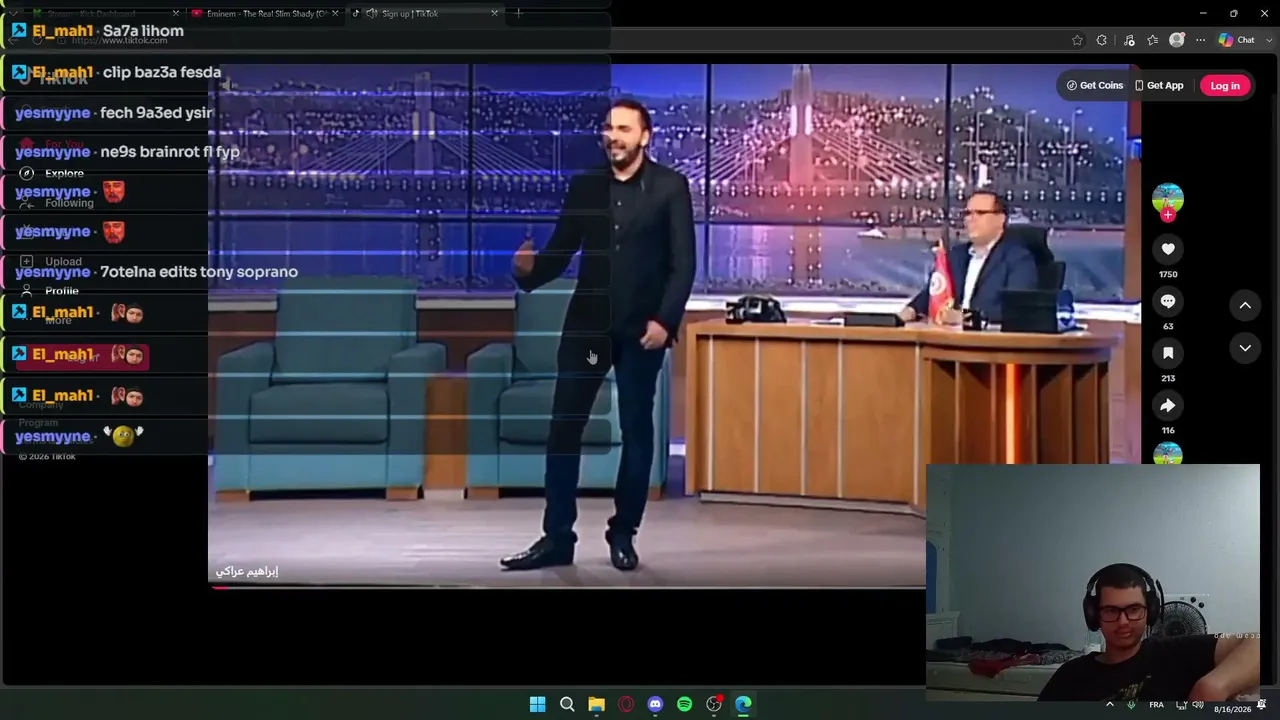Click the 213 saves count
This screenshot has height=720, width=1280.
coord(1168,378)
